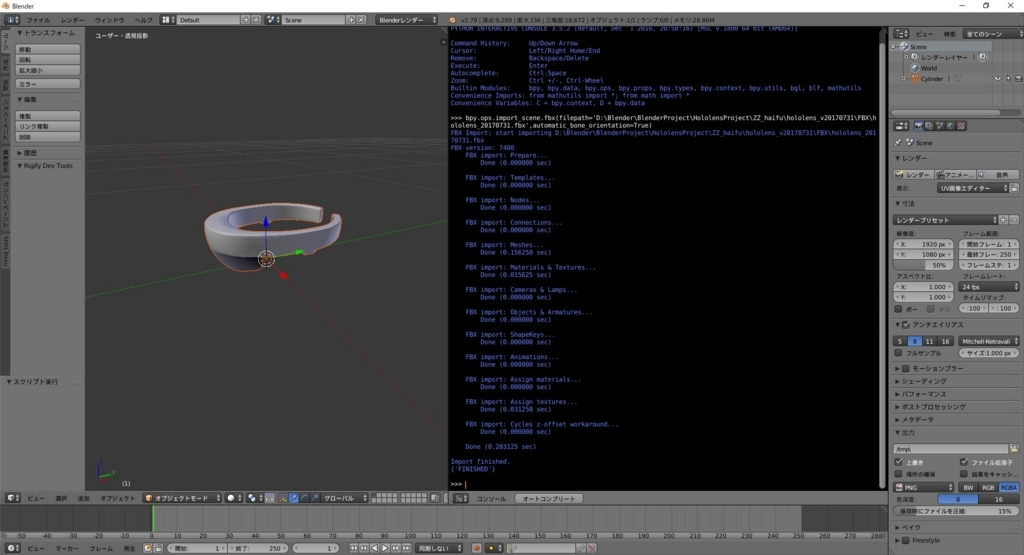Click the remove render preset minus icon
Screen dimensions: 1024x555
pos(1014,220)
